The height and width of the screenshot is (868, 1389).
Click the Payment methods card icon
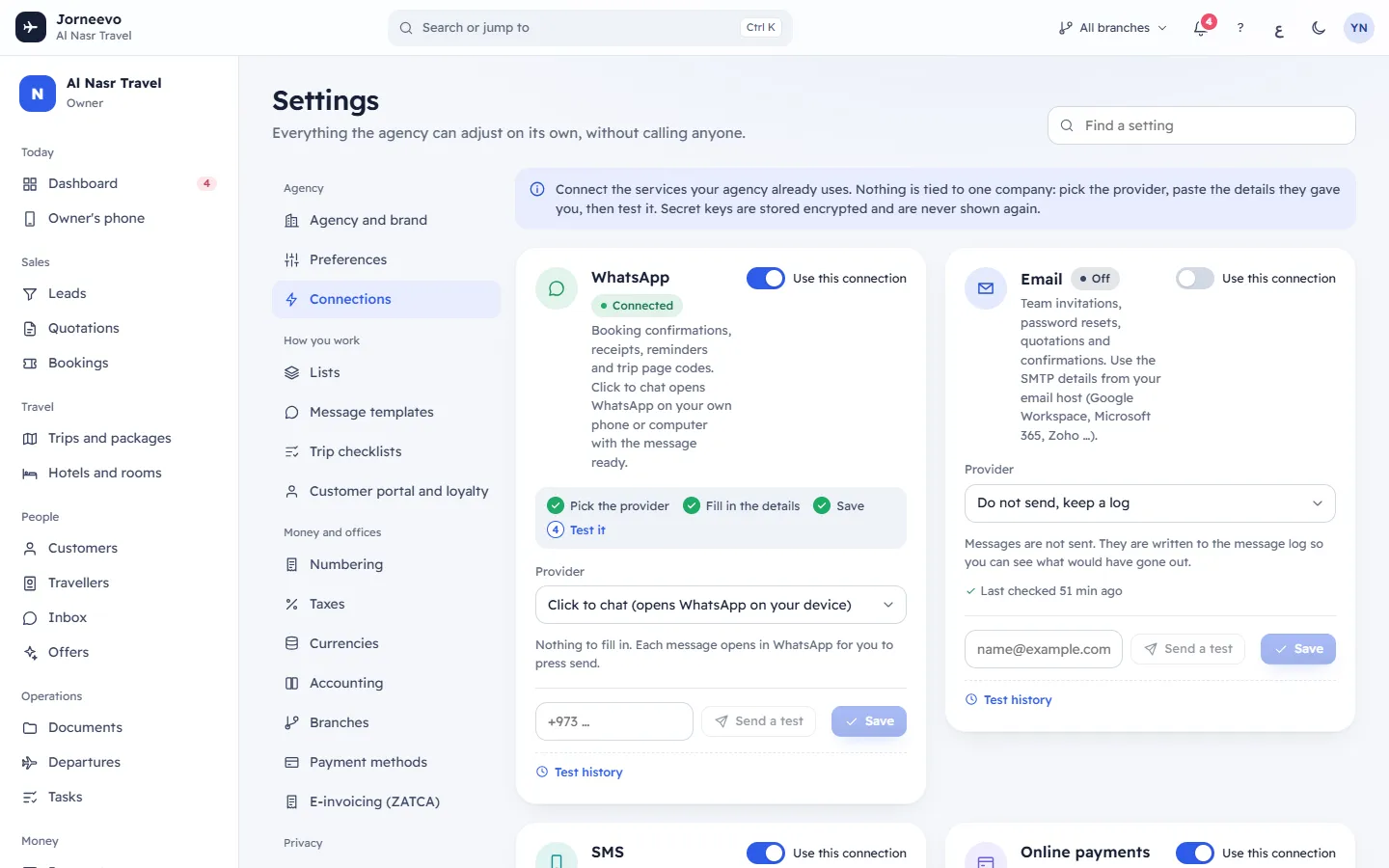pos(291,763)
